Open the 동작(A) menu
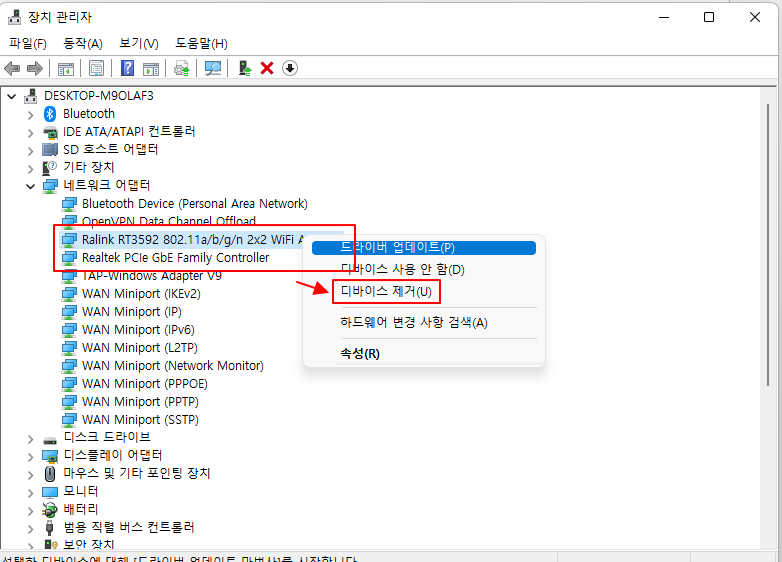The image size is (782, 562). point(83,44)
